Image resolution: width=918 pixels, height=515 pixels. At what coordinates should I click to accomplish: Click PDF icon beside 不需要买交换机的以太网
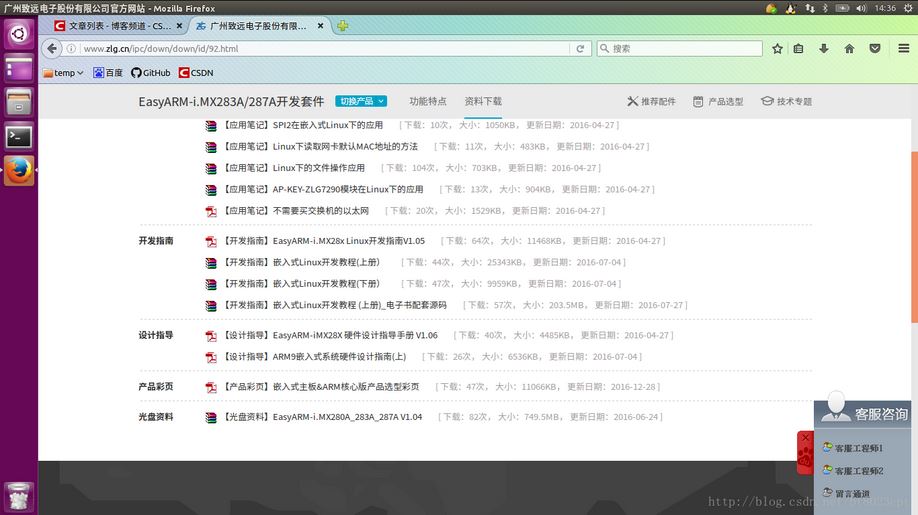211,211
